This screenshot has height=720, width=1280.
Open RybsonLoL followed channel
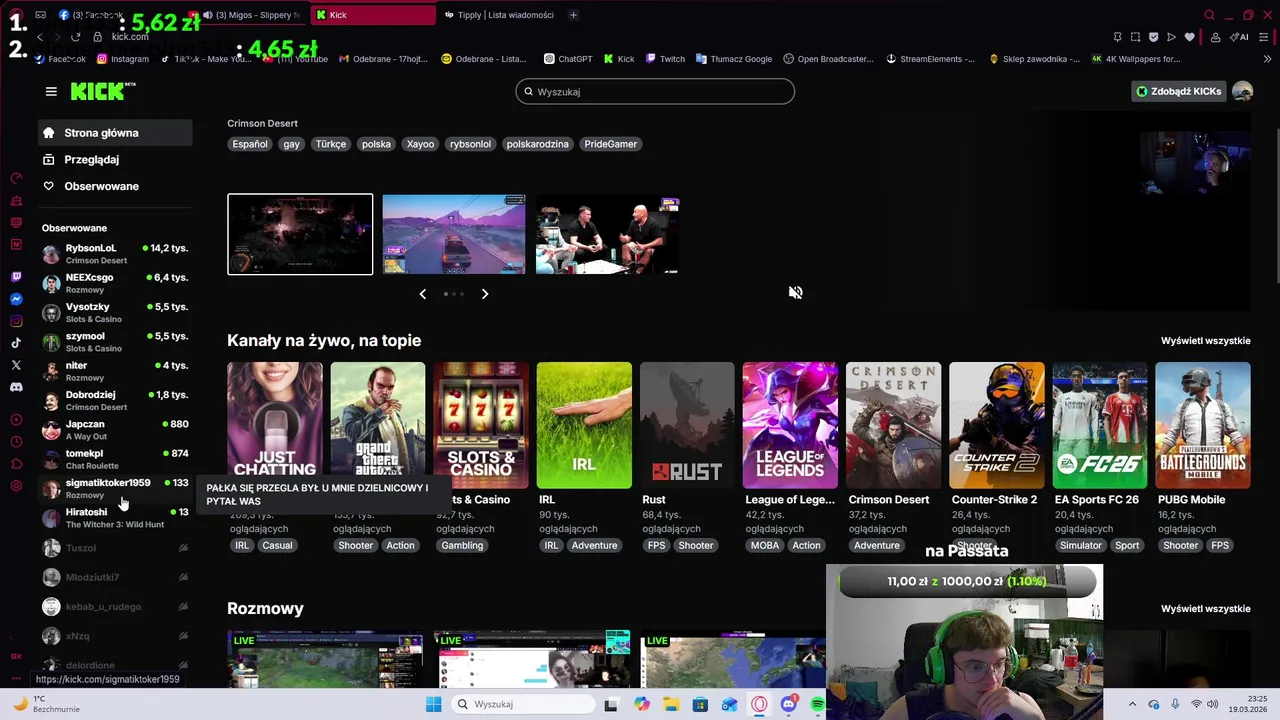[115, 253]
